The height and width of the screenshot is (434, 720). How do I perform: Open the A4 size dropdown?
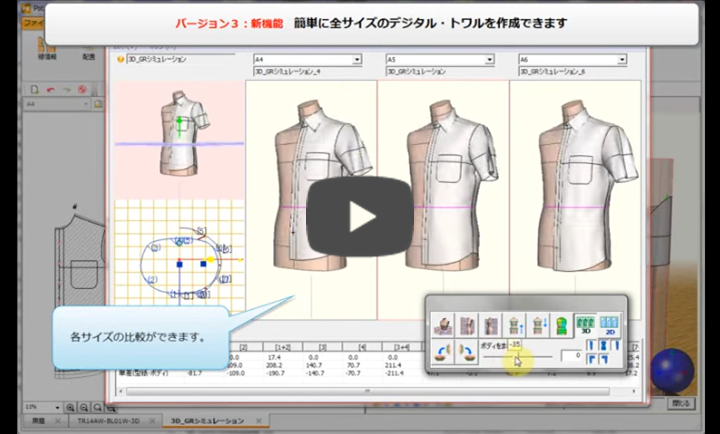357,60
